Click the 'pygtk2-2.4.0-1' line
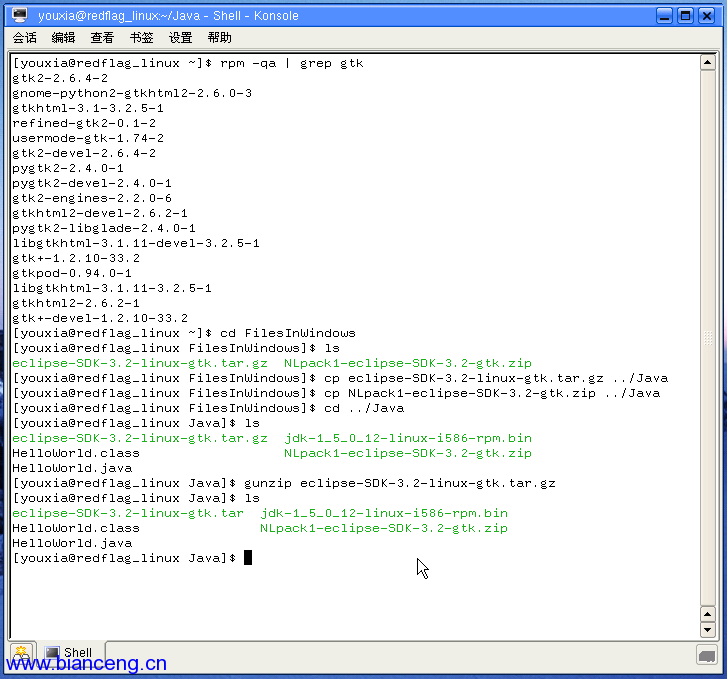Viewport: 727px width, 679px height. pos(68,168)
